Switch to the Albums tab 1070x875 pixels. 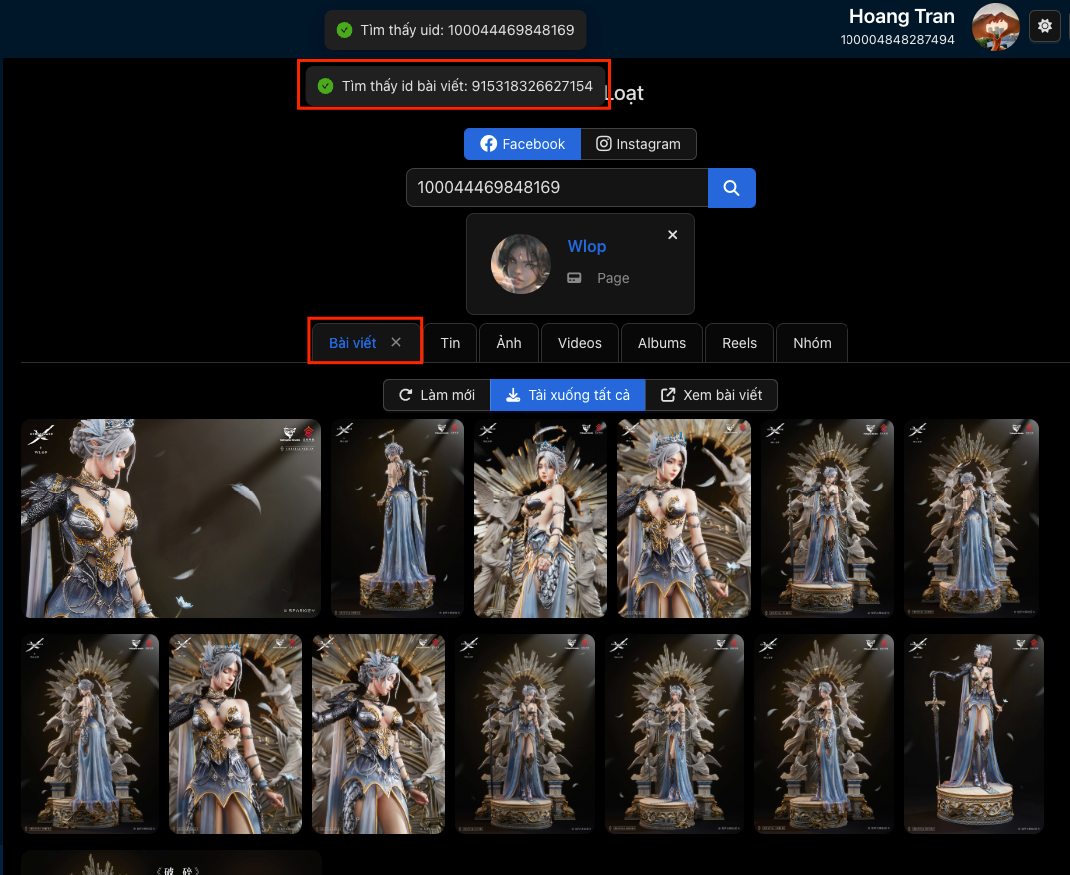tap(662, 343)
